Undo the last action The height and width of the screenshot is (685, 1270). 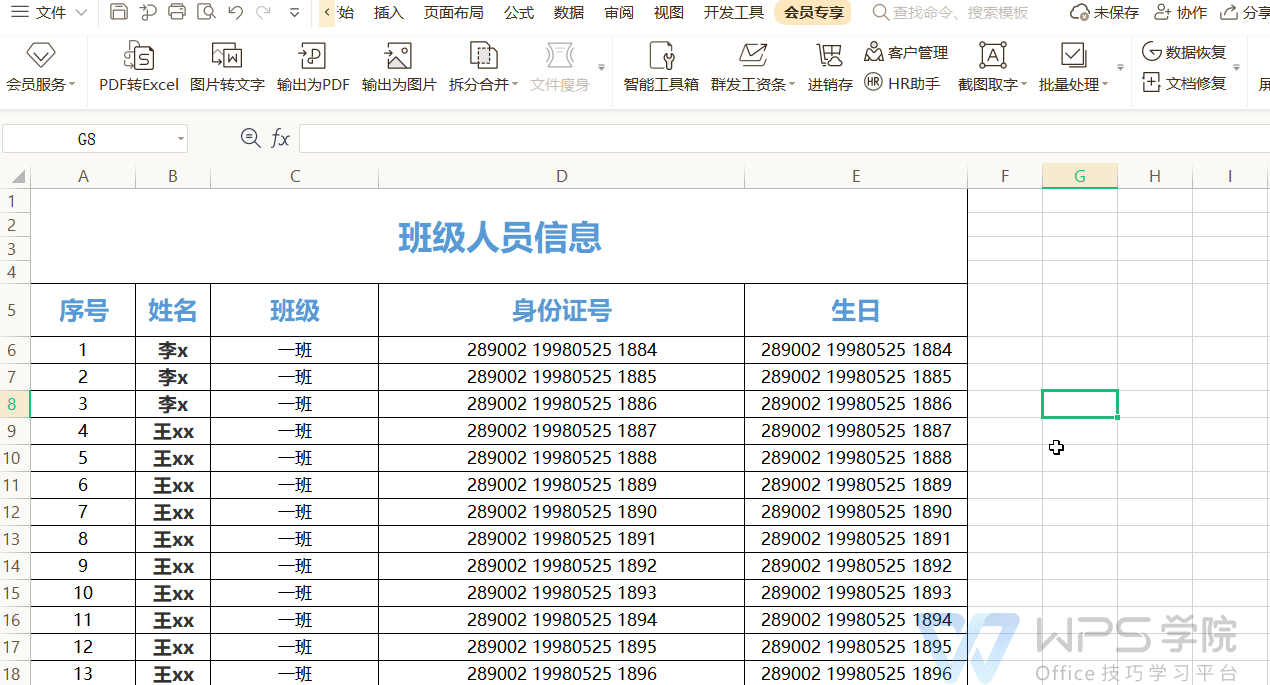(x=235, y=12)
